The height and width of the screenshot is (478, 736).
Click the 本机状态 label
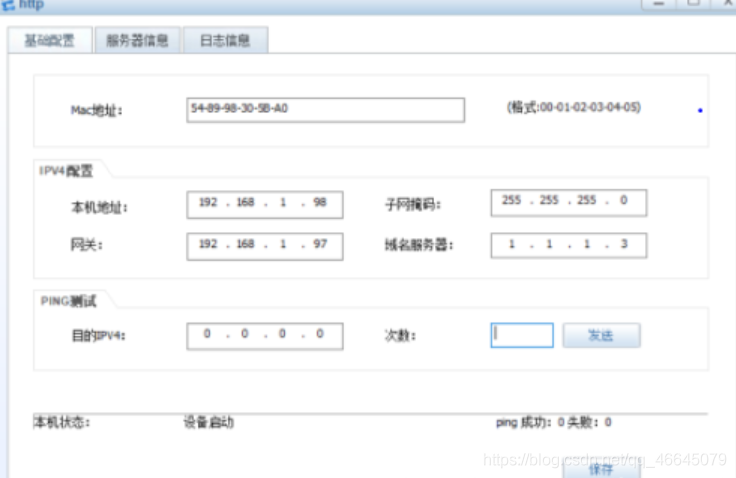pos(61,422)
